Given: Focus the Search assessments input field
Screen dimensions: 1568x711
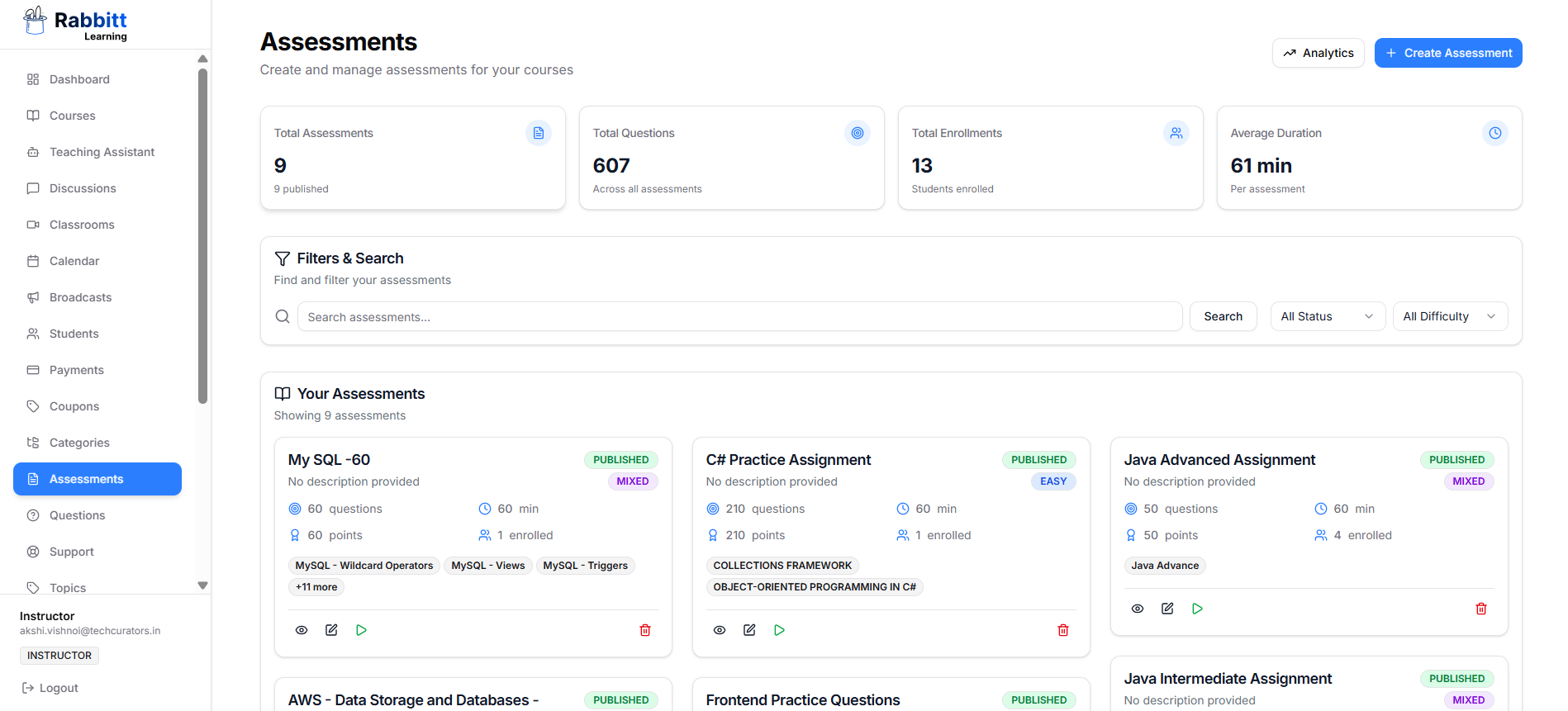Looking at the screenshot, I should click(739, 317).
